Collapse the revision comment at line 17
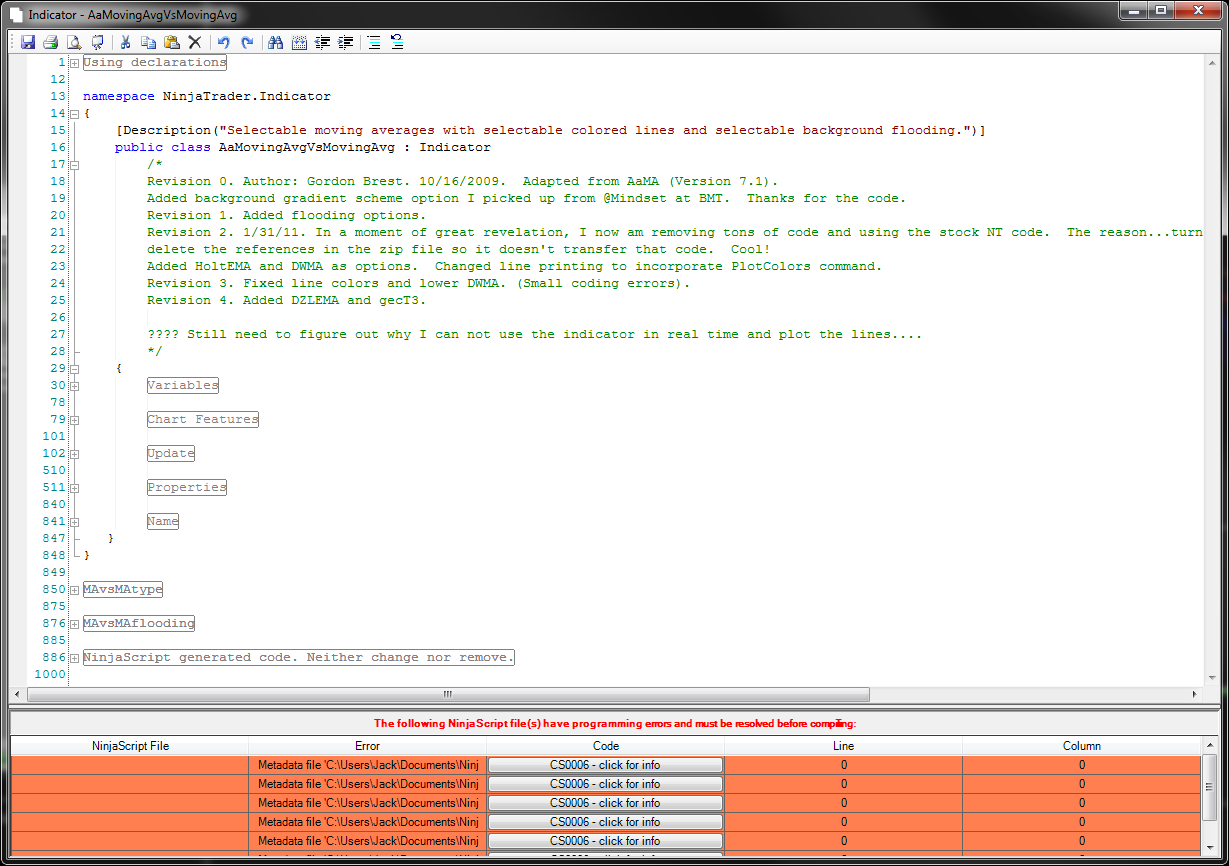The height and width of the screenshot is (866, 1229). [75, 165]
